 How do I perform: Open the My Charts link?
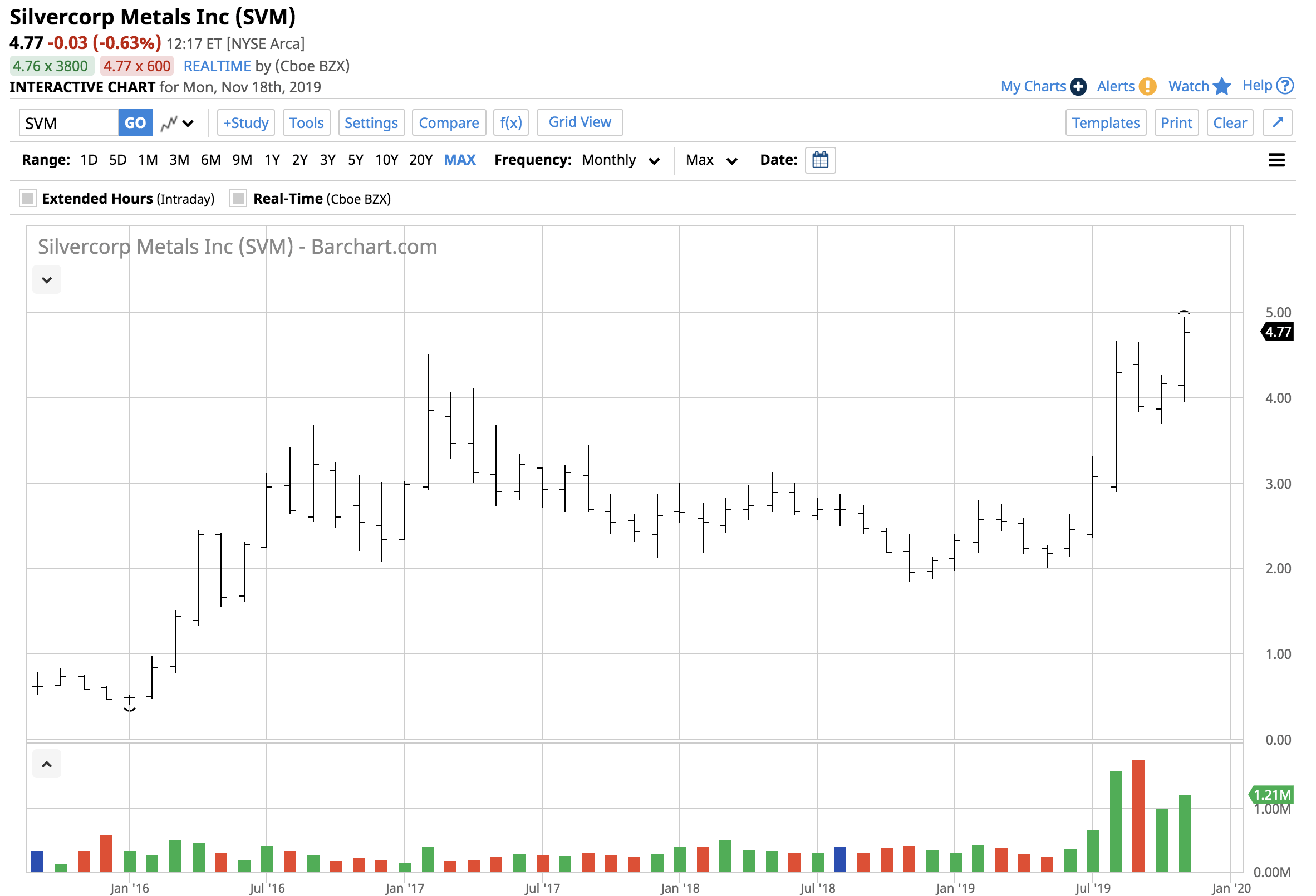point(1033,87)
